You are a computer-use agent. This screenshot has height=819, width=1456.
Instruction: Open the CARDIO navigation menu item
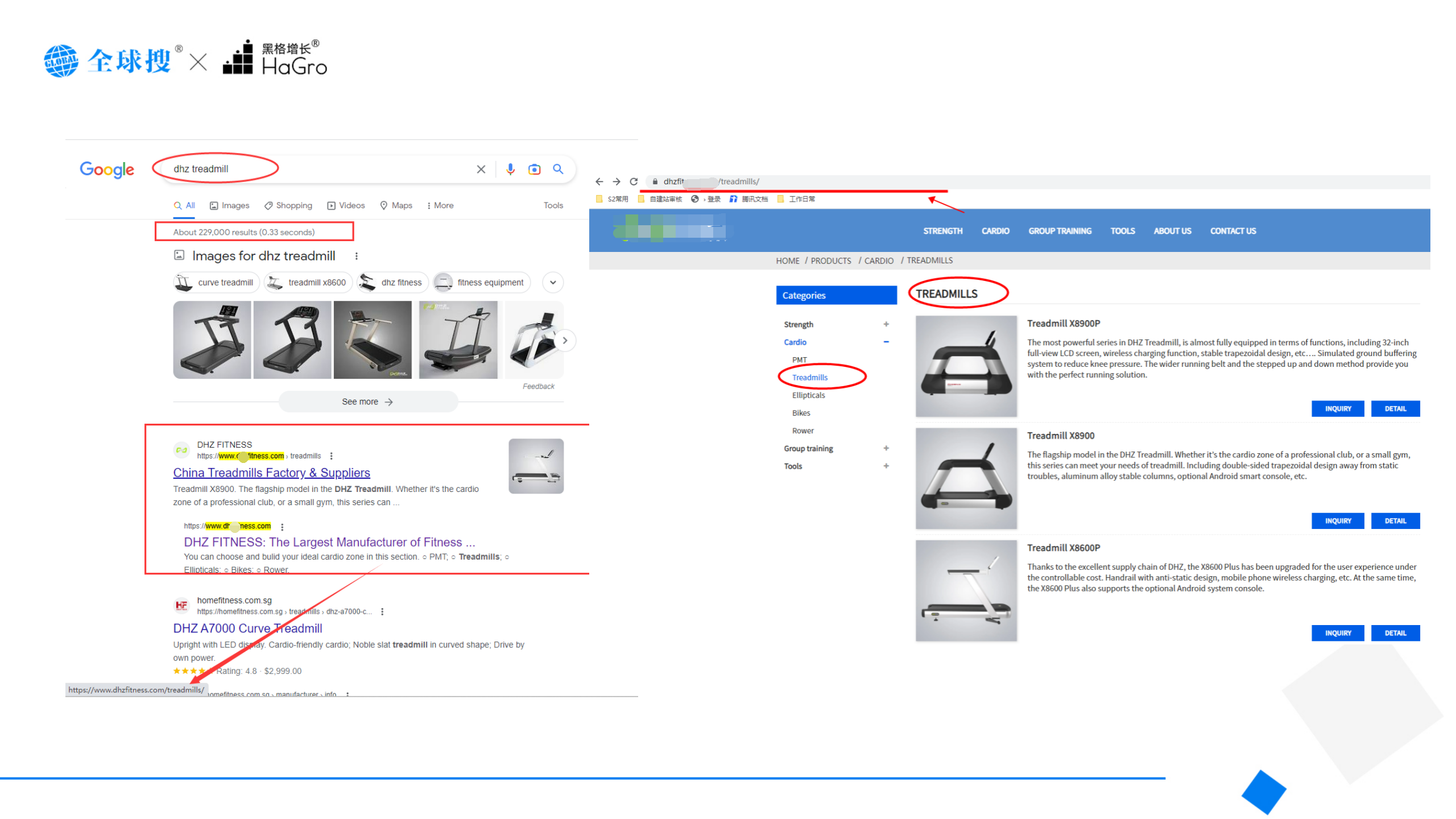(995, 231)
